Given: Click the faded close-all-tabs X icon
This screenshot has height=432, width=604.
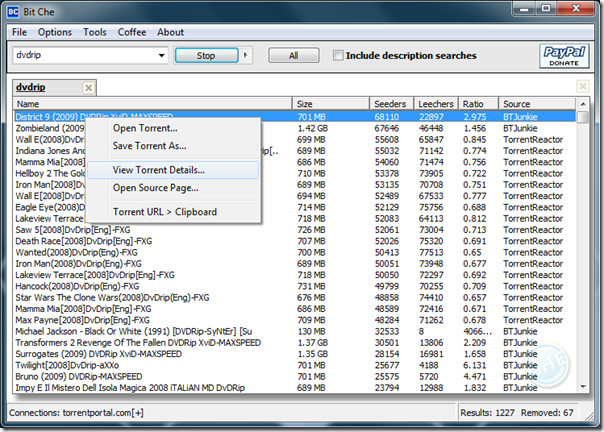Looking at the screenshot, I should click(583, 86).
